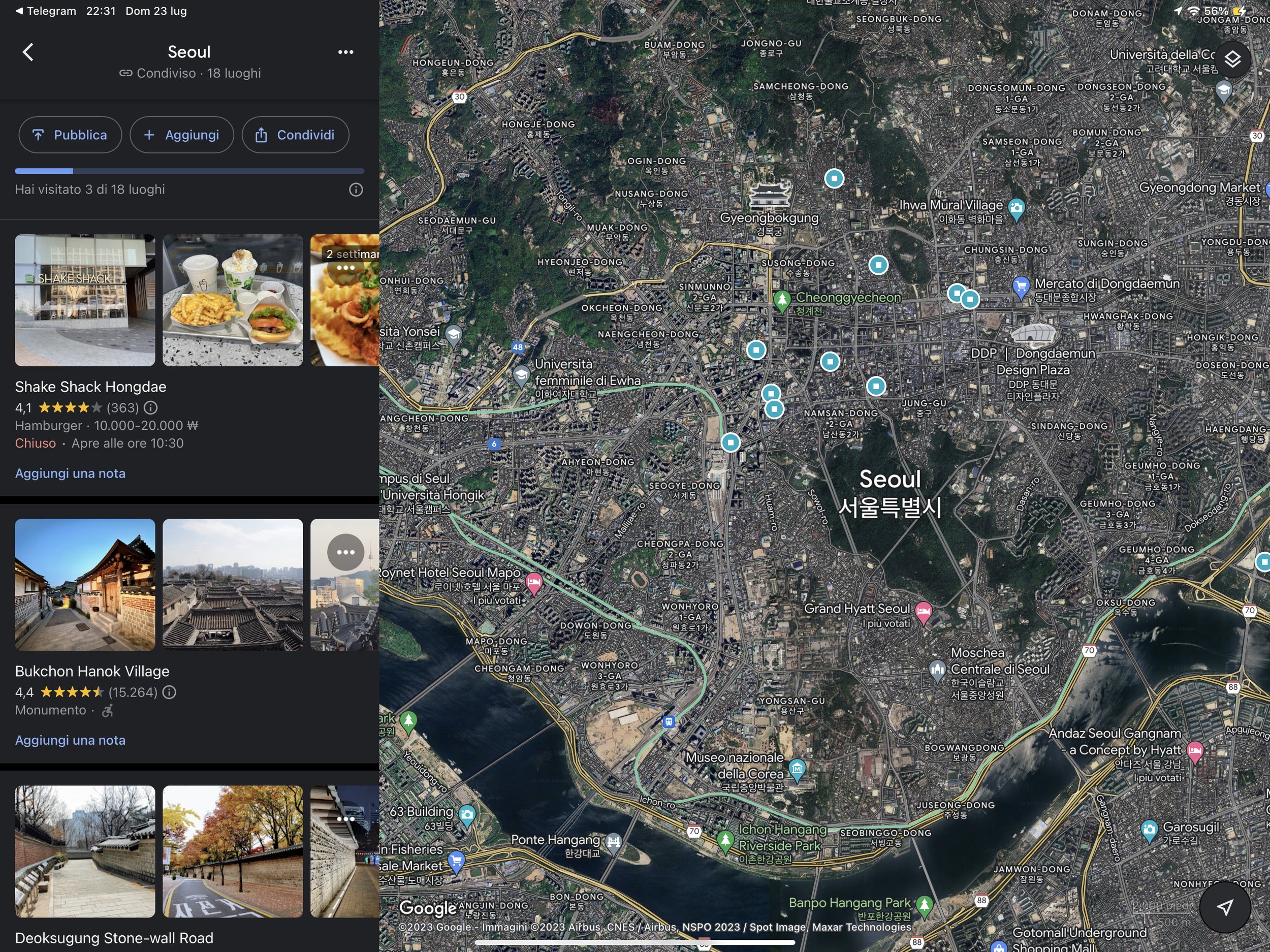This screenshot has width=1270, height=952.
Task: Tap the Grand Hyatt Seoul hotel pin
Action: [923, 612]
